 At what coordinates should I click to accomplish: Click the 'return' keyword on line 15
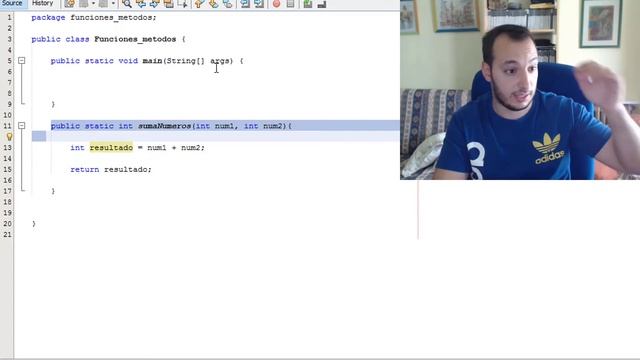tap(84, 169)
